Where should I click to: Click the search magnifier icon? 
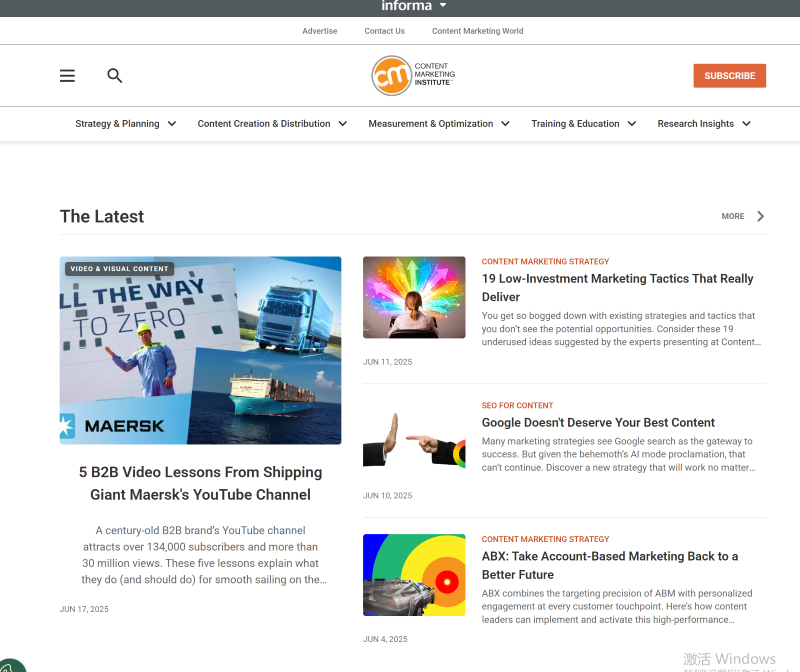[x=114, y=76]
